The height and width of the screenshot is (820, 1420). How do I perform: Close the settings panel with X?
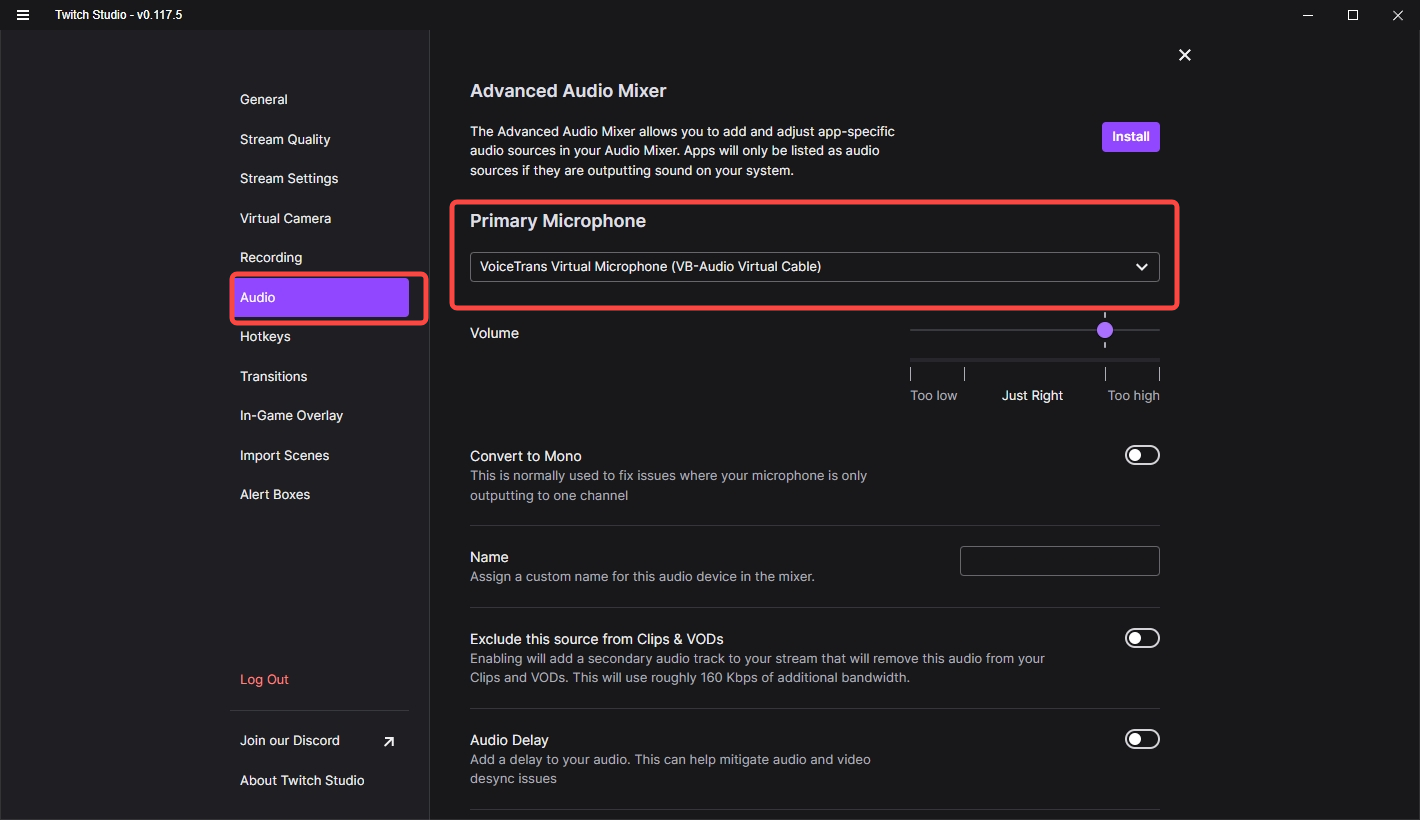1184,55
